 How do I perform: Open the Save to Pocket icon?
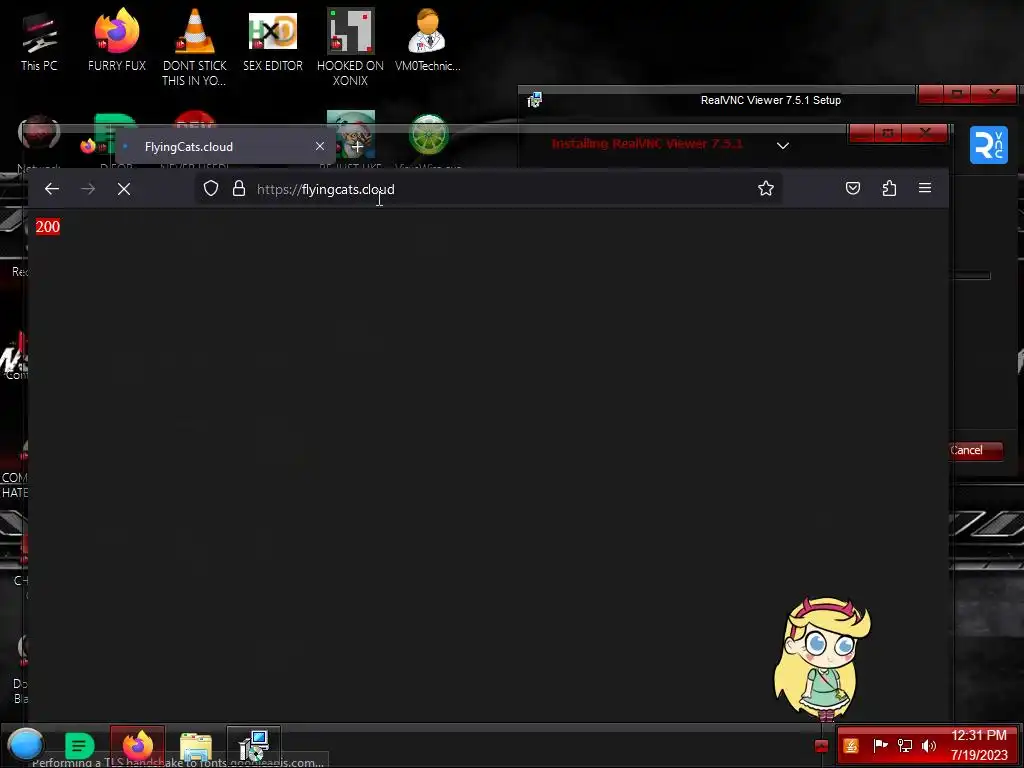[853, 189]
